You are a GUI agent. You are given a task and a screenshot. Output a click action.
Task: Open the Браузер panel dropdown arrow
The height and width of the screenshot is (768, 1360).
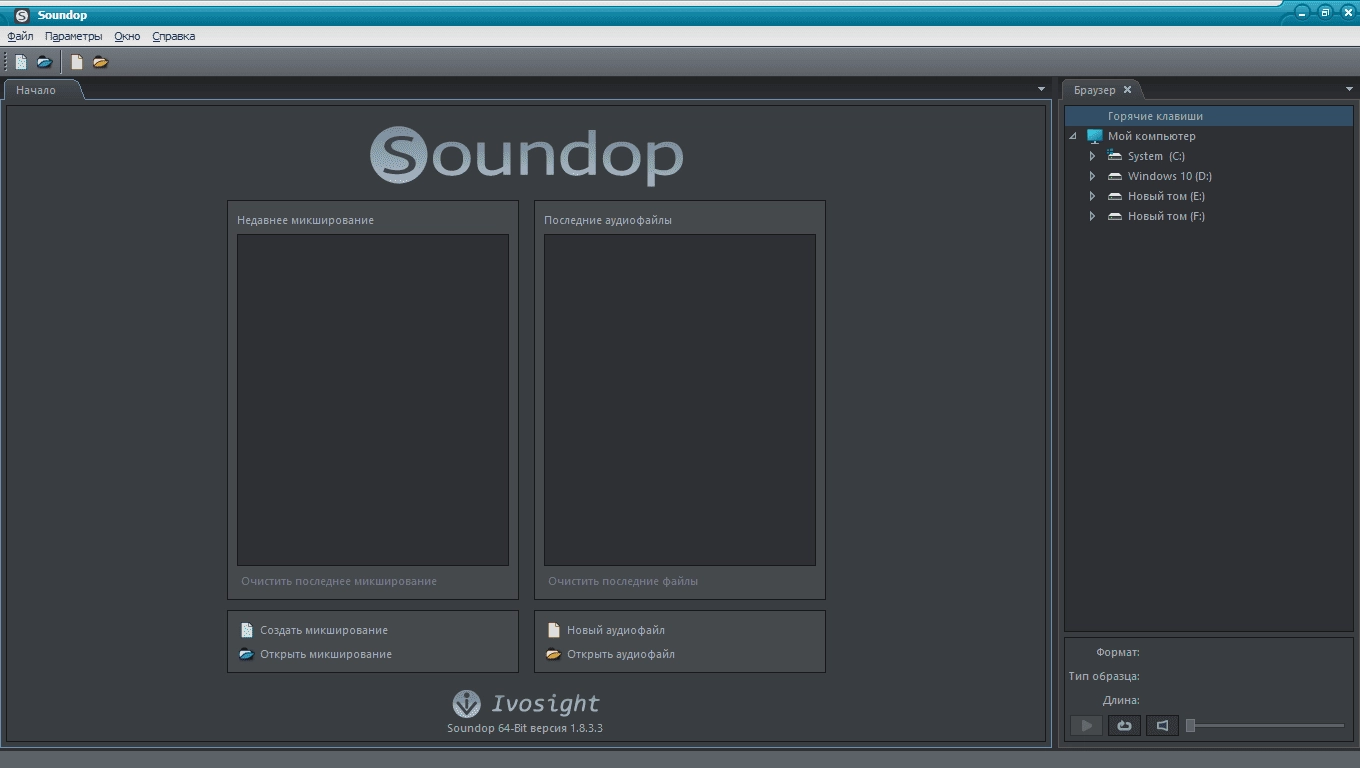(1349, 90)
